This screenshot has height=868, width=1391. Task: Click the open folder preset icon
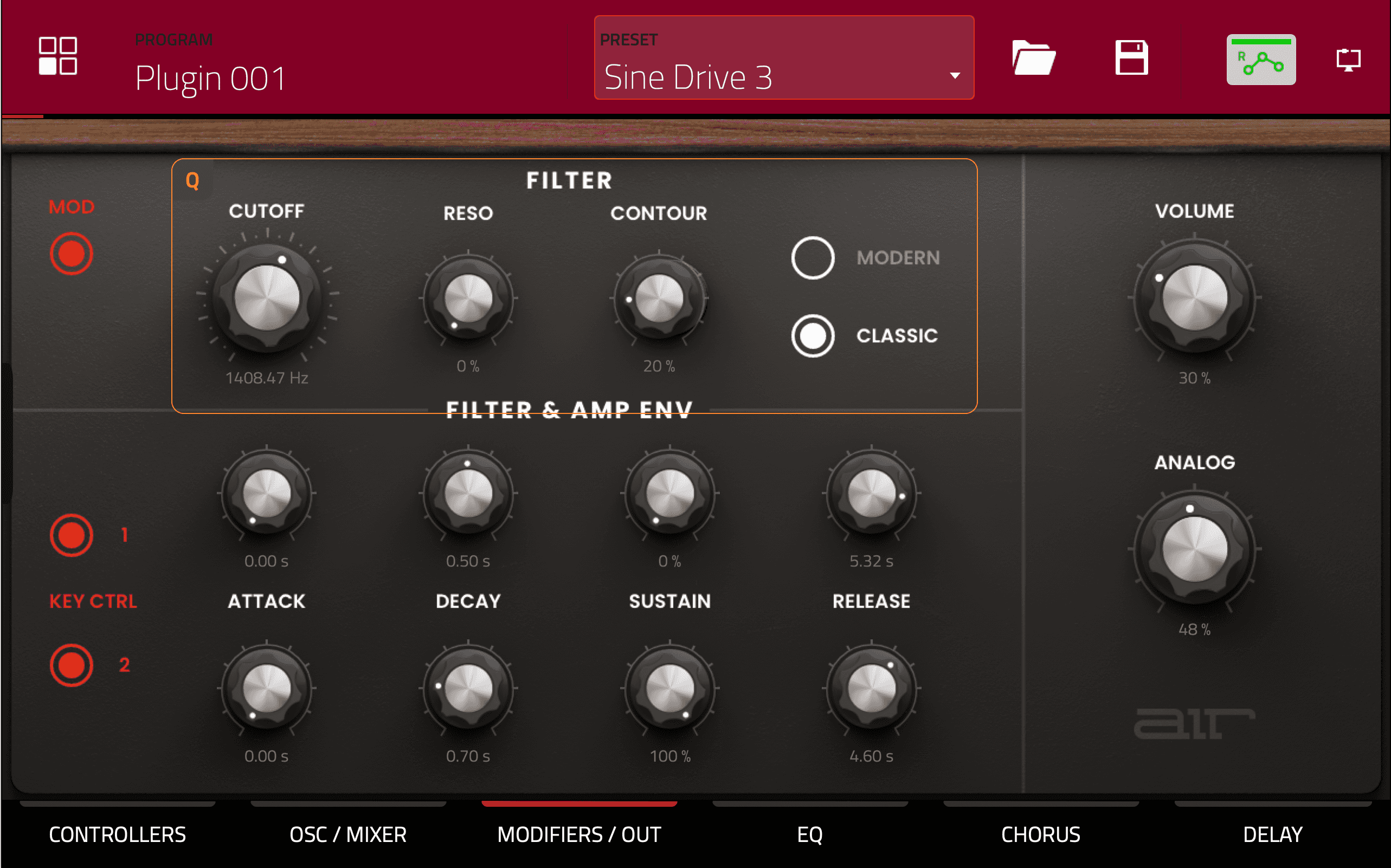(1033, 58)
